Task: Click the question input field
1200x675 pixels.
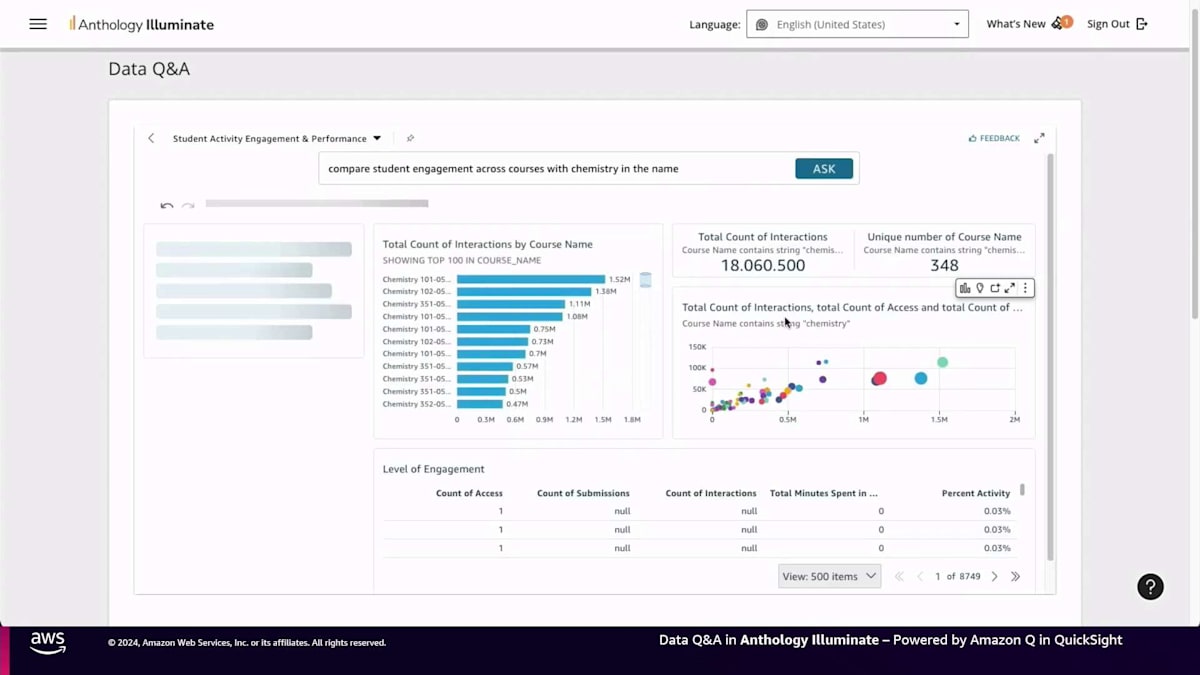Action: tap(556, 168)
